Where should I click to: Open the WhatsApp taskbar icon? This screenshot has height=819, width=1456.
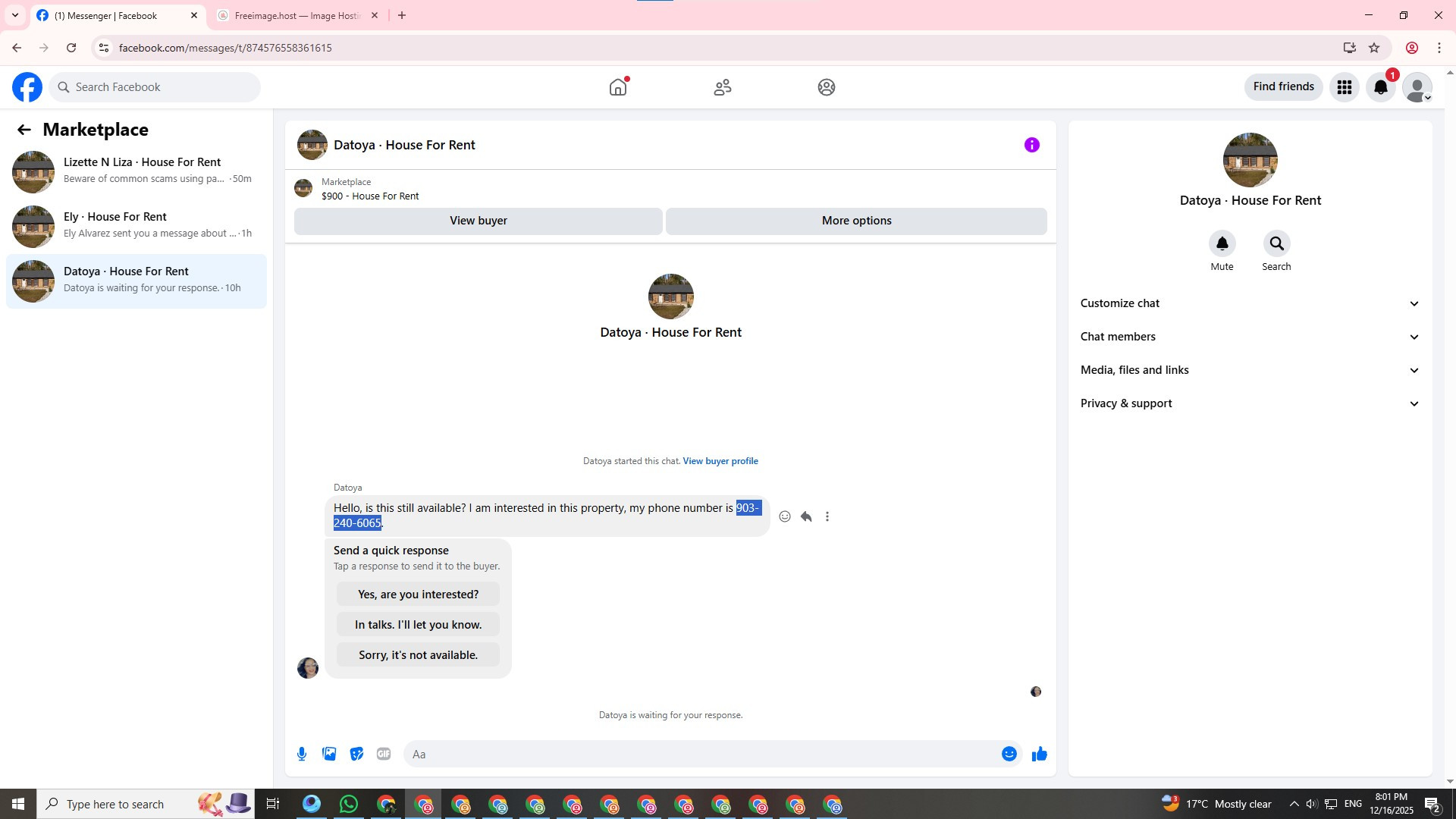(349, 804)
